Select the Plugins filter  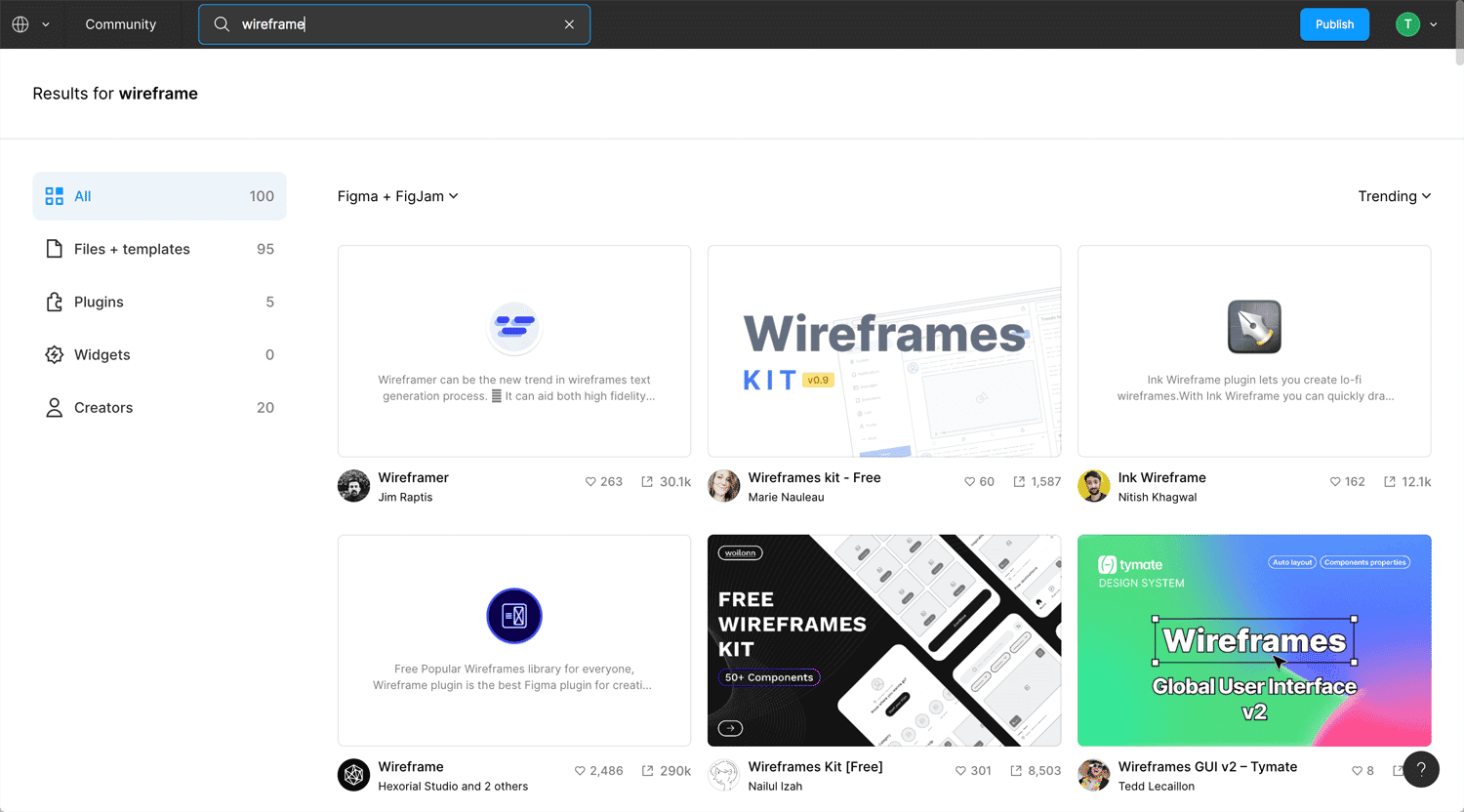pyautogui.click(x=159, y=302)
